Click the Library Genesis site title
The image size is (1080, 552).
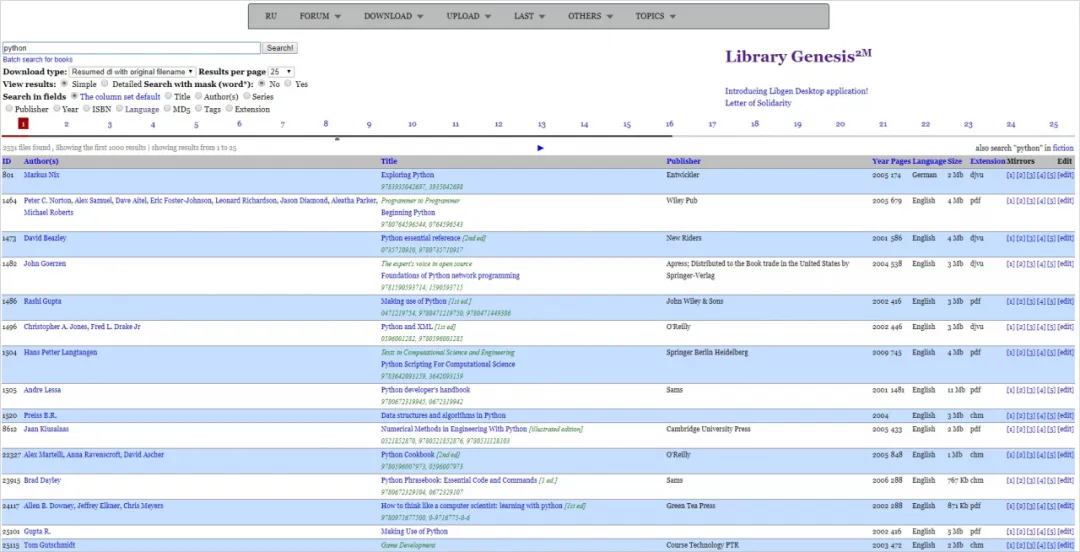[x=798, y=57]
